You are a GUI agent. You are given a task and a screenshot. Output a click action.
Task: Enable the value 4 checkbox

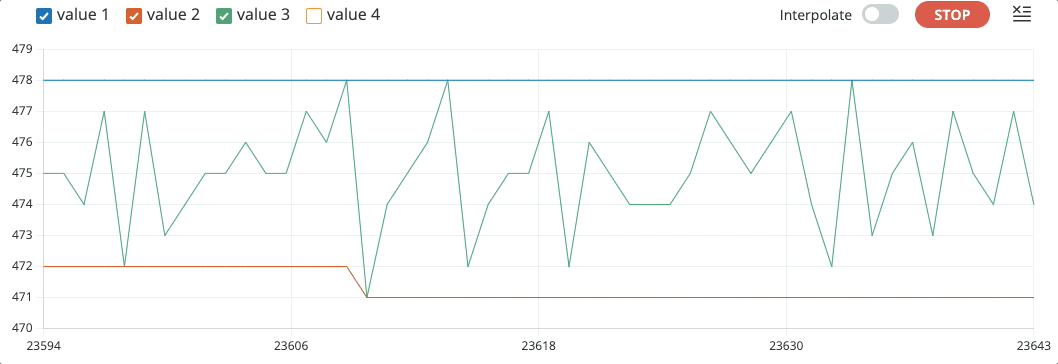[x=314, y=16]
